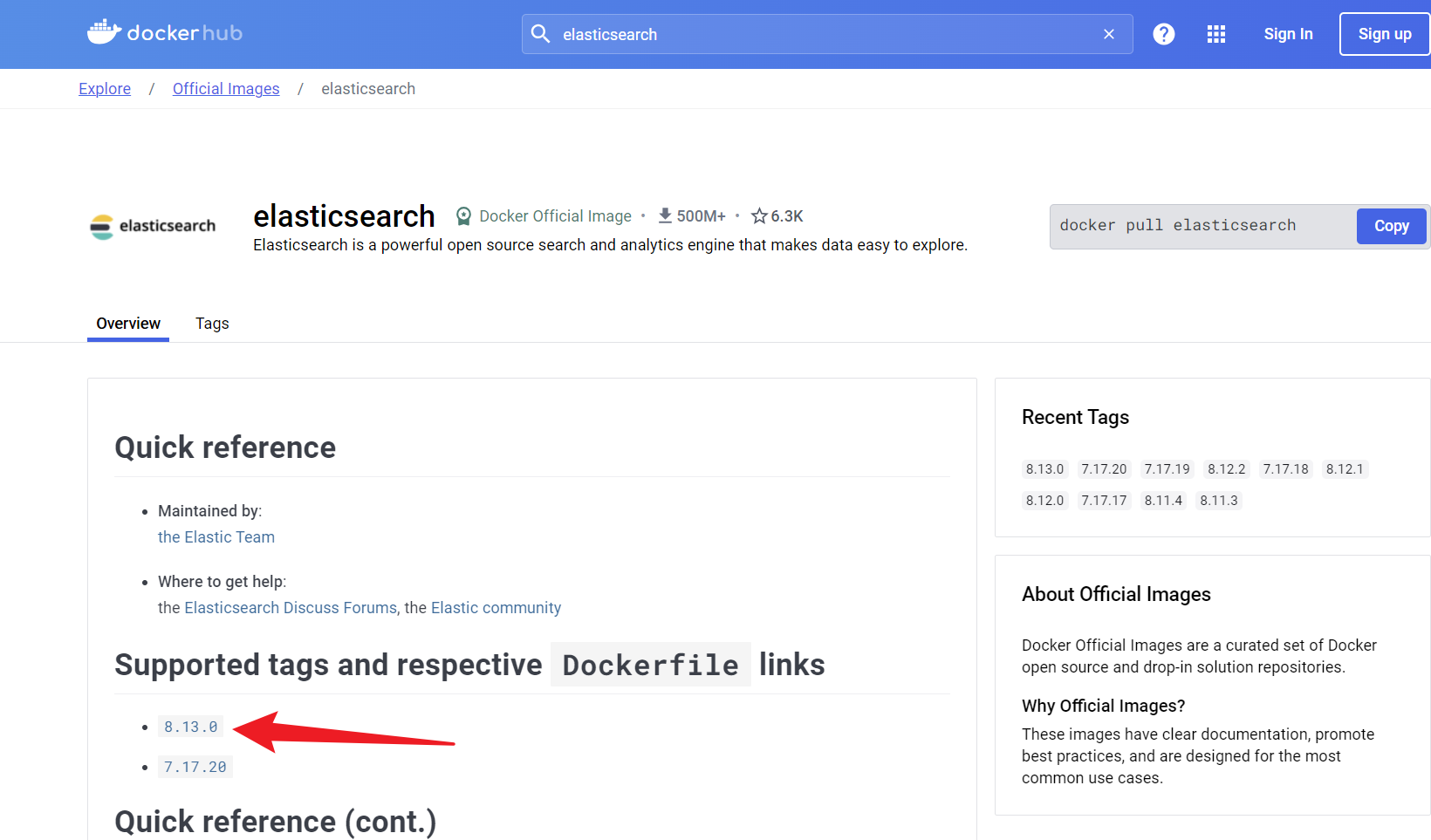Open the Elastic community link

point(496,608)
